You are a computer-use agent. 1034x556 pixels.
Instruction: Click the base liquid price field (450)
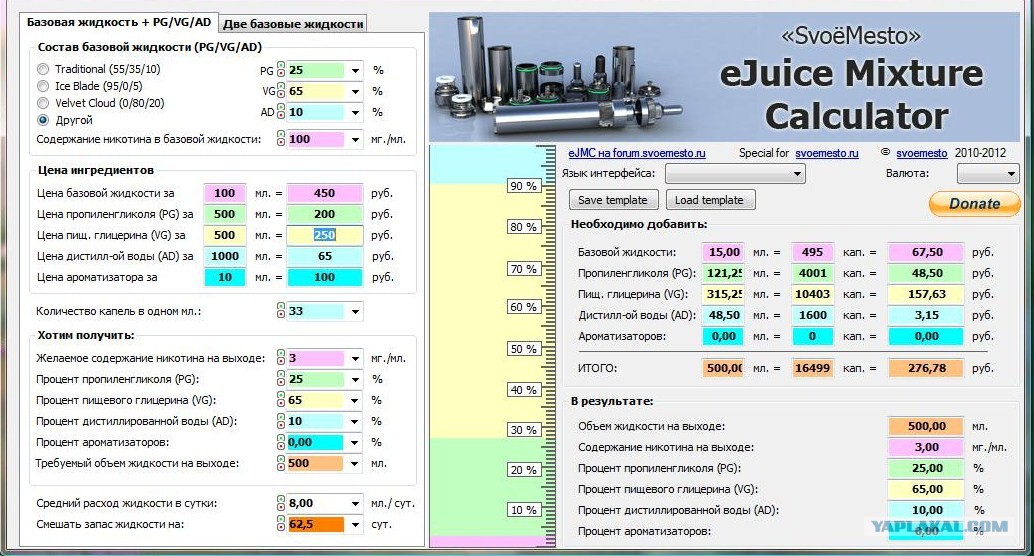[x=324, y=193]
